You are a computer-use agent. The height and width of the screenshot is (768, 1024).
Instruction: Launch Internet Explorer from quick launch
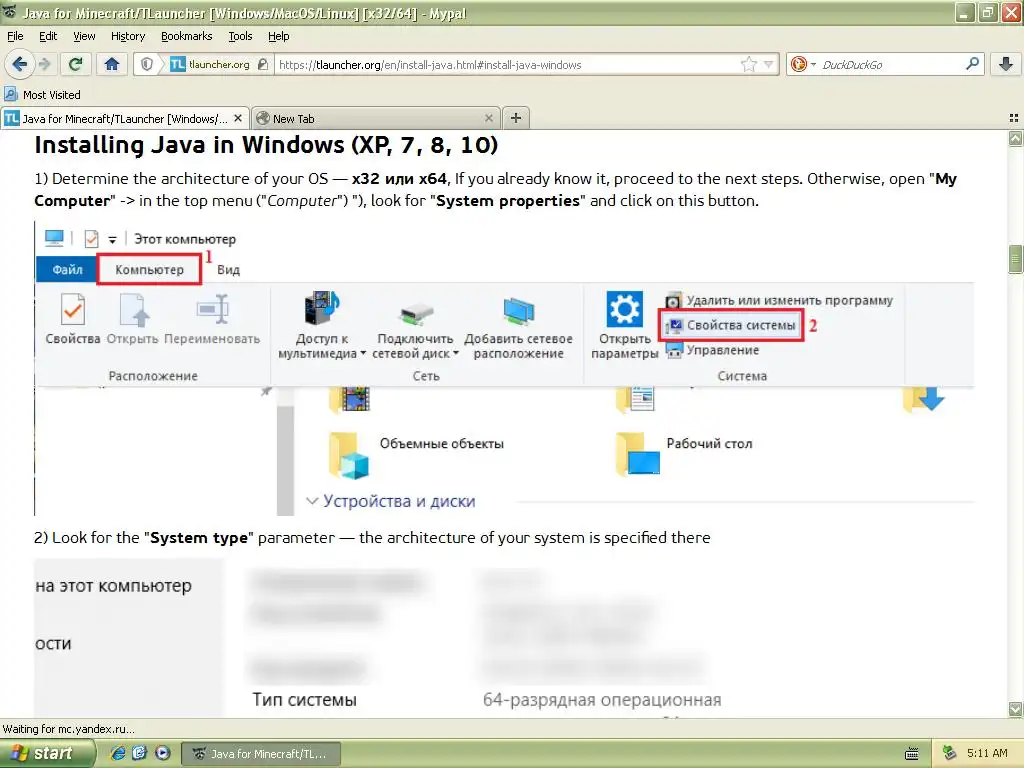point(118,754)
